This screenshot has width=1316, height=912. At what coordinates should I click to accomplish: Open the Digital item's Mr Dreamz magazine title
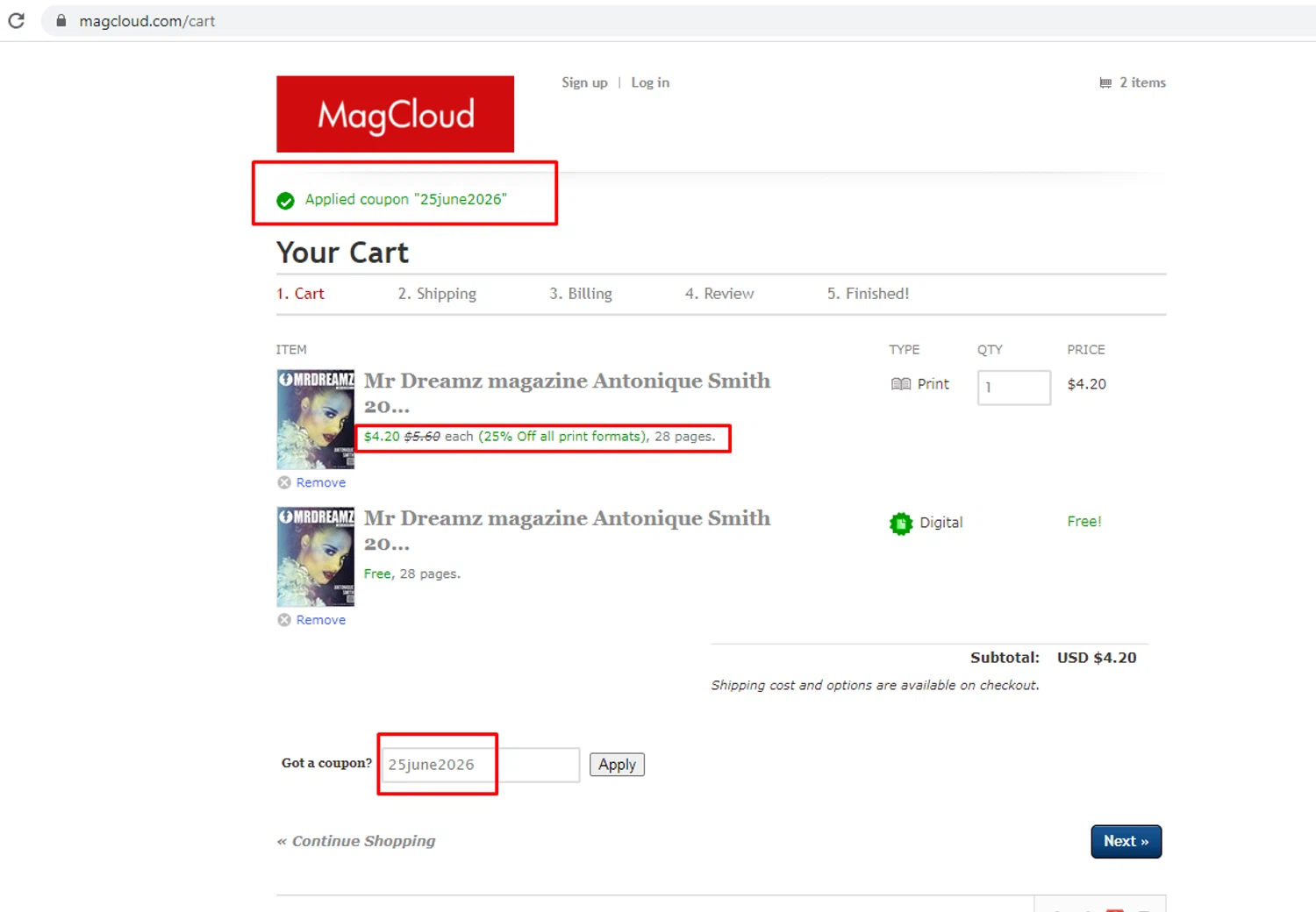click(x=567, y=531)
